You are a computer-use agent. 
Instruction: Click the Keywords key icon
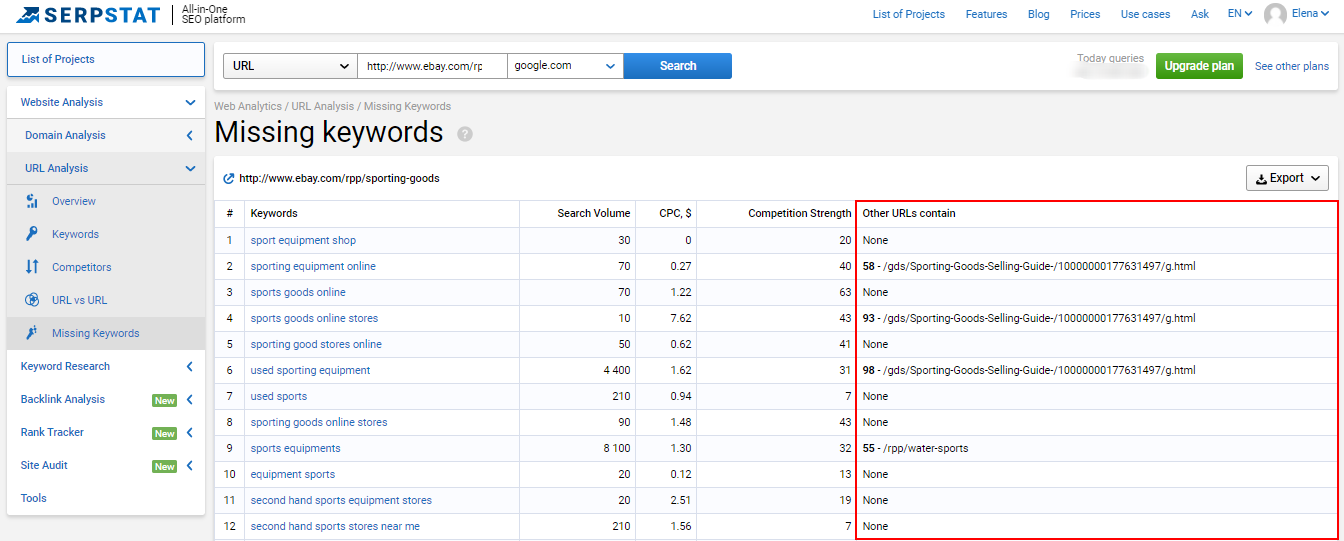pos(32,234)
